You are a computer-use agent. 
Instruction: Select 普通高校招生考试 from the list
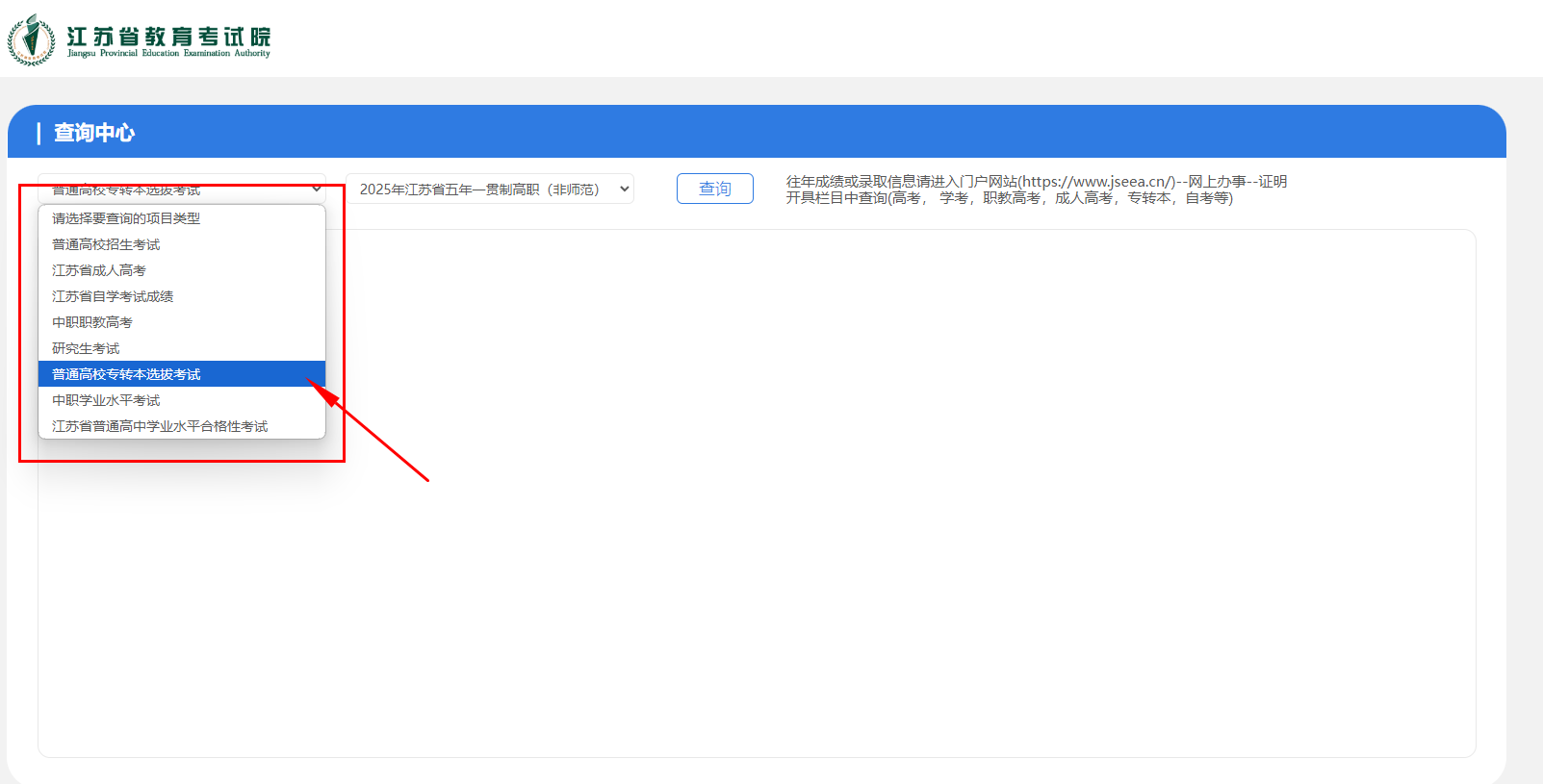[x=106, y=244]
